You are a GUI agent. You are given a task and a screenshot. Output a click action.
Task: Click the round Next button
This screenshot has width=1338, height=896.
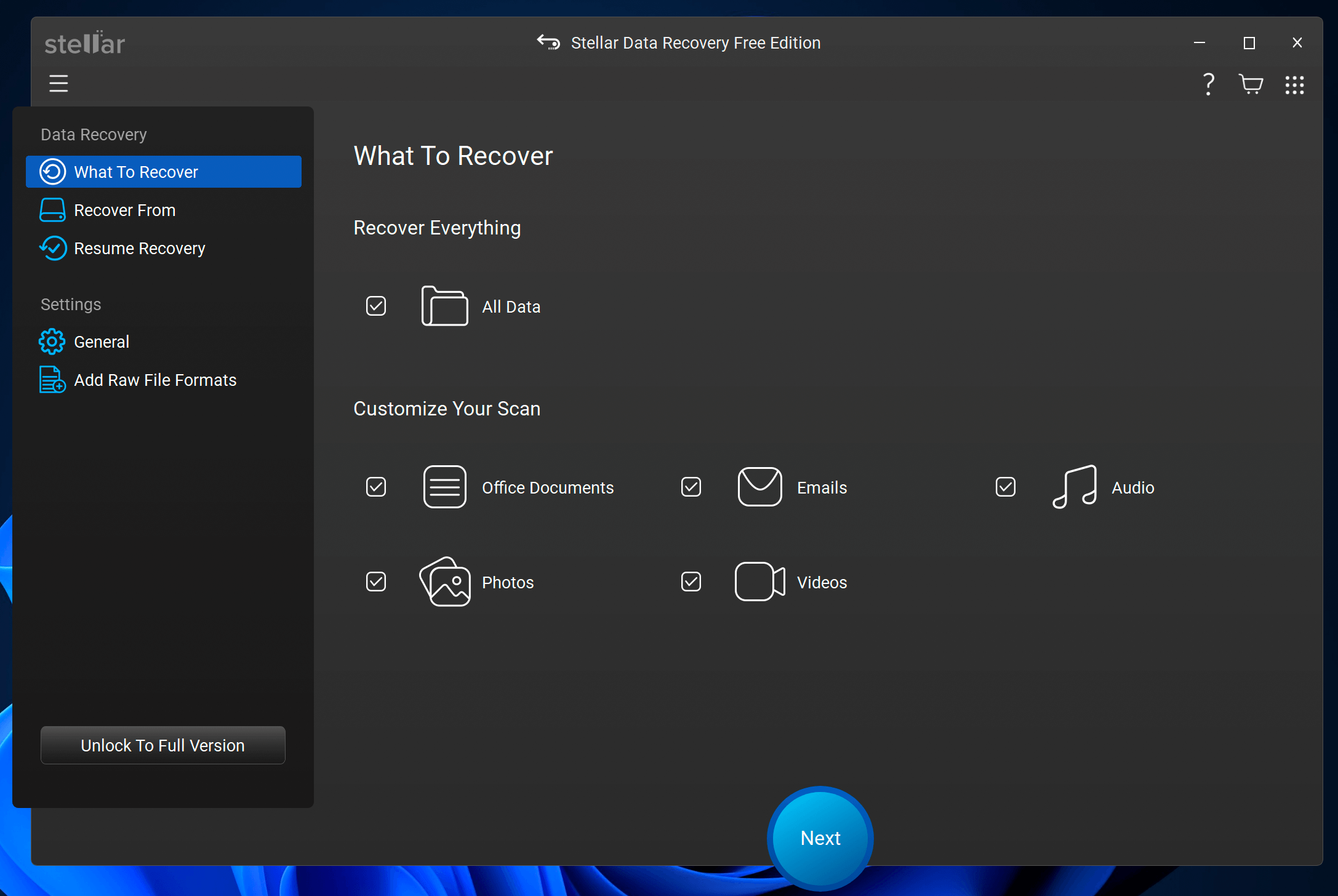pos(820,838)
